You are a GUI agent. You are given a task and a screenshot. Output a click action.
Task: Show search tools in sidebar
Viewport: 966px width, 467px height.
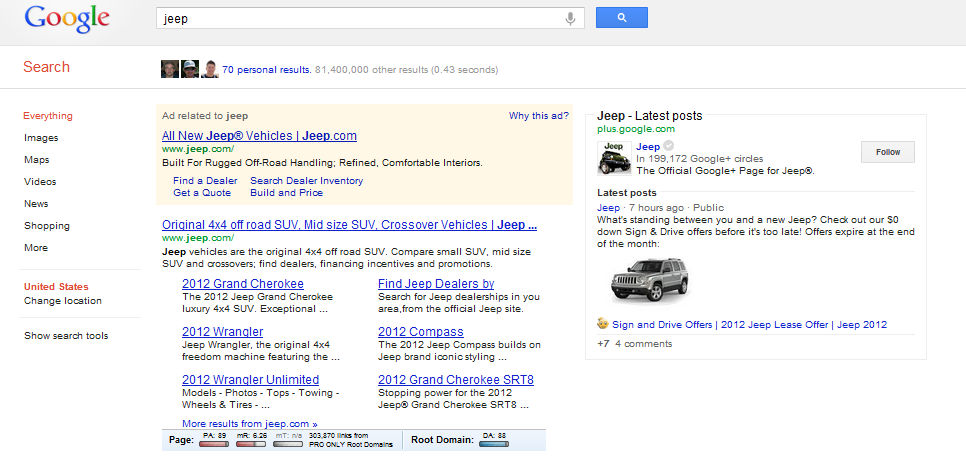click(x=66, y=336)
